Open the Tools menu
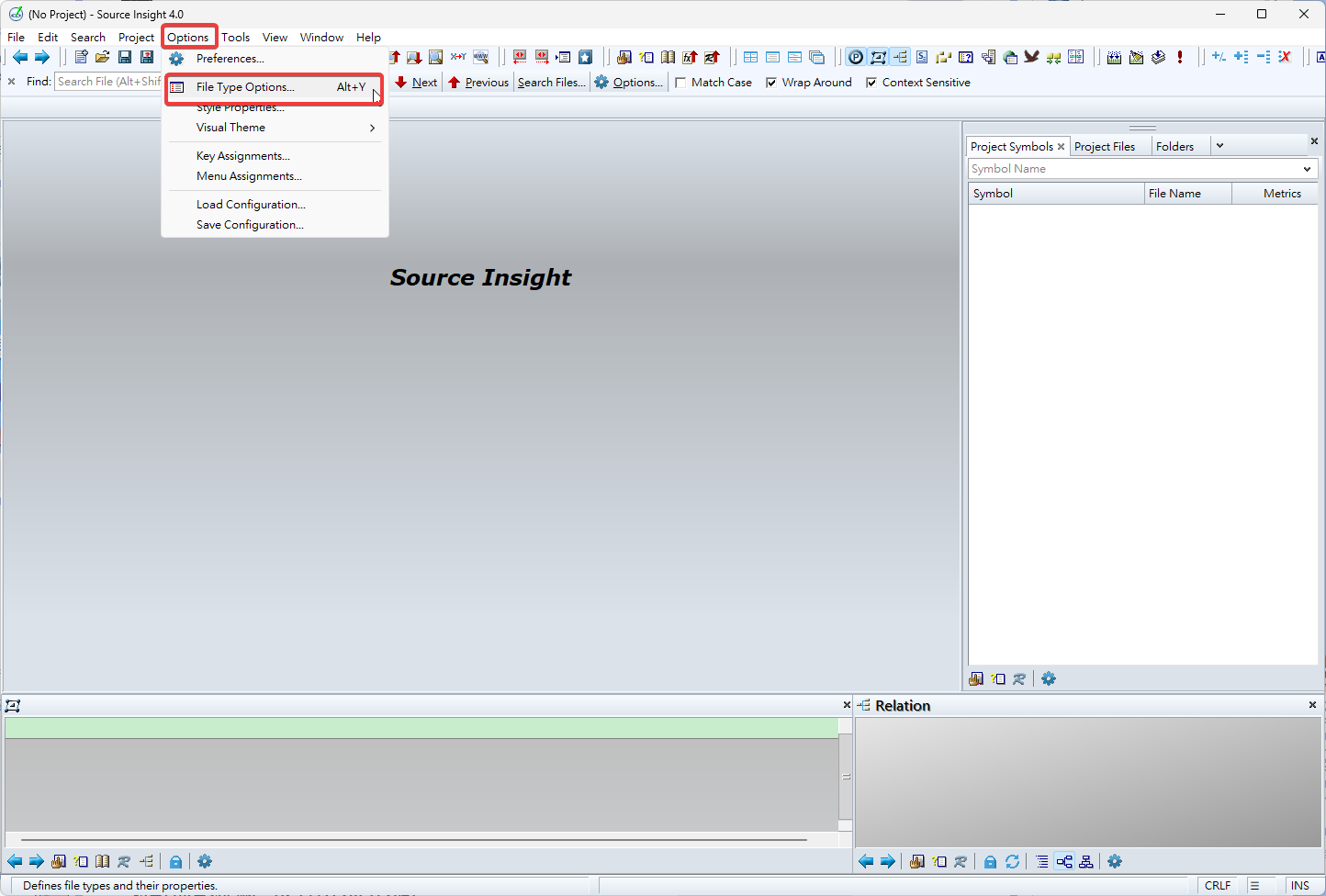This screenshot has height=896, width=1326. pyautogui.click(x=236, y=38)
